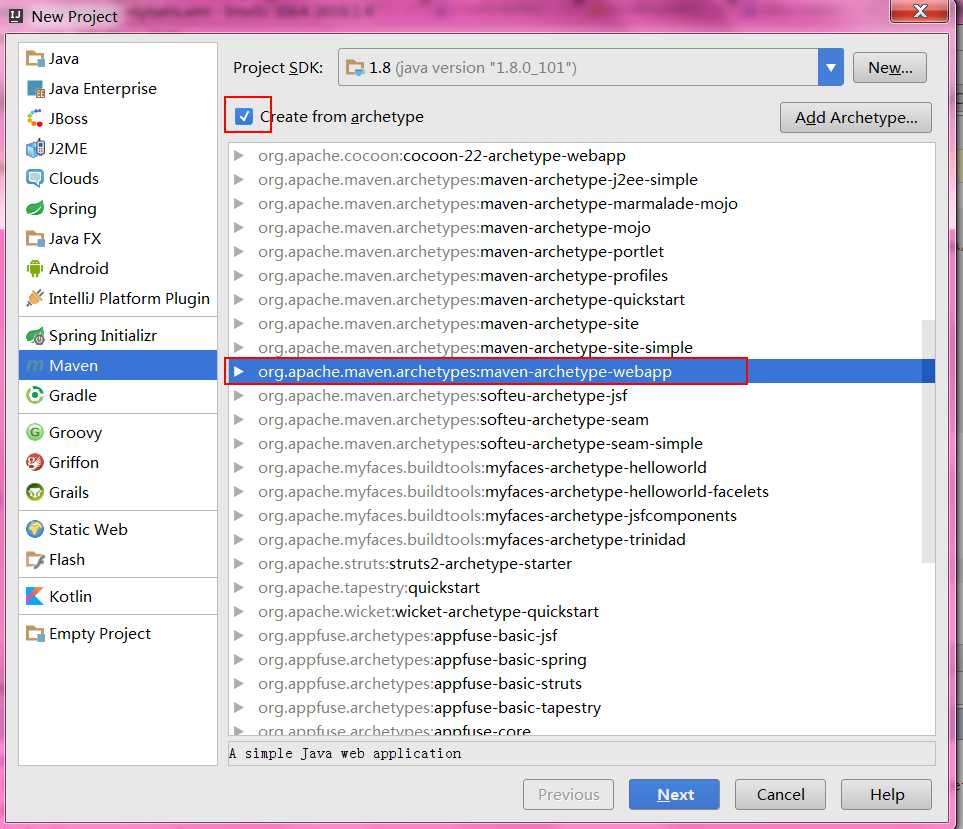Select appfuse-basic-jsf row
963x829 pixels.
click(582, 636)
